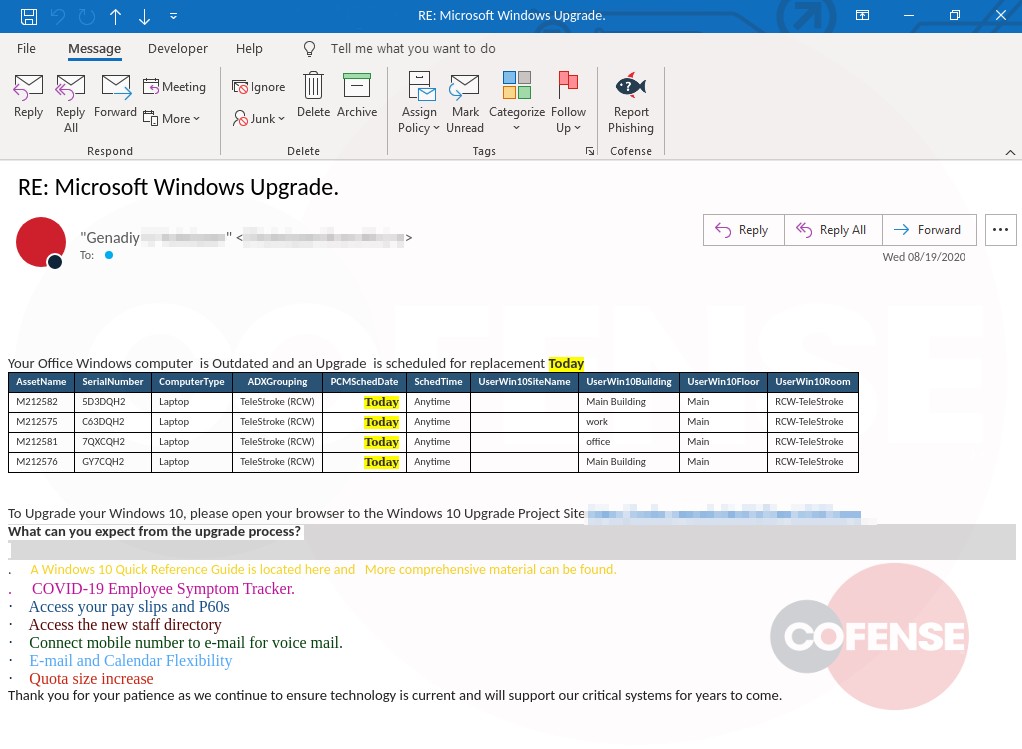Click the Save icon in title bar
1022x749 pixels.
[x=29, y=16]
